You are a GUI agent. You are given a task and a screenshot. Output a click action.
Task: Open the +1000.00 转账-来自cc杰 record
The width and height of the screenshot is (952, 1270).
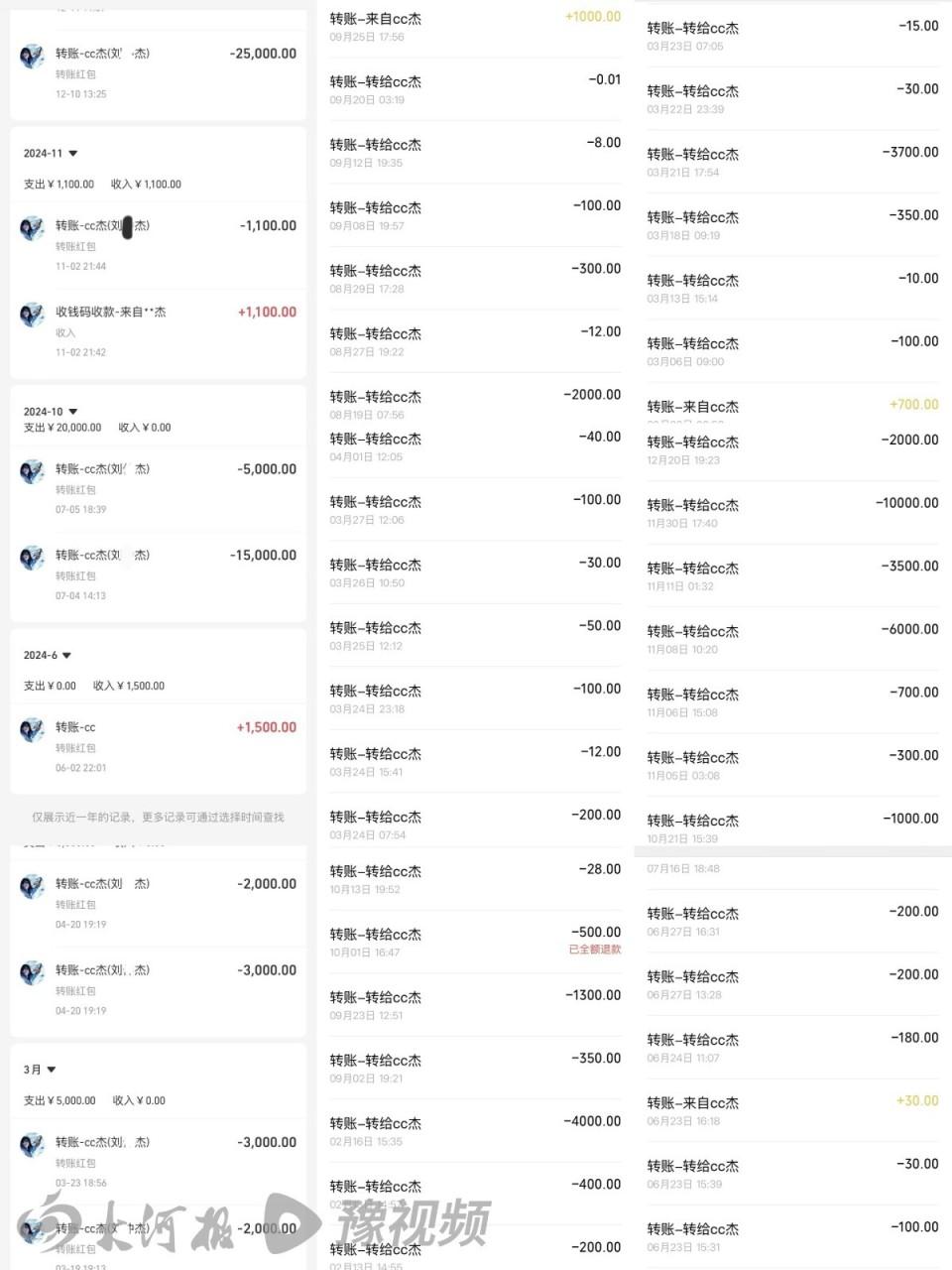[474, 26]
